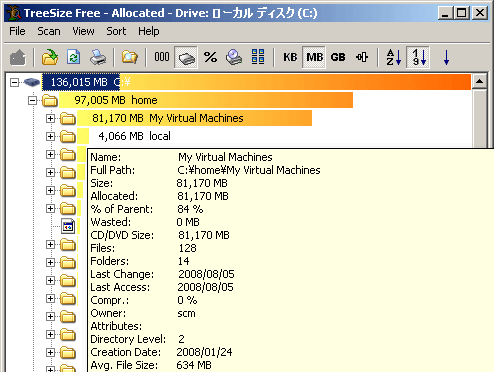
Task: Open the Scan menu
Action: (49, 31)
